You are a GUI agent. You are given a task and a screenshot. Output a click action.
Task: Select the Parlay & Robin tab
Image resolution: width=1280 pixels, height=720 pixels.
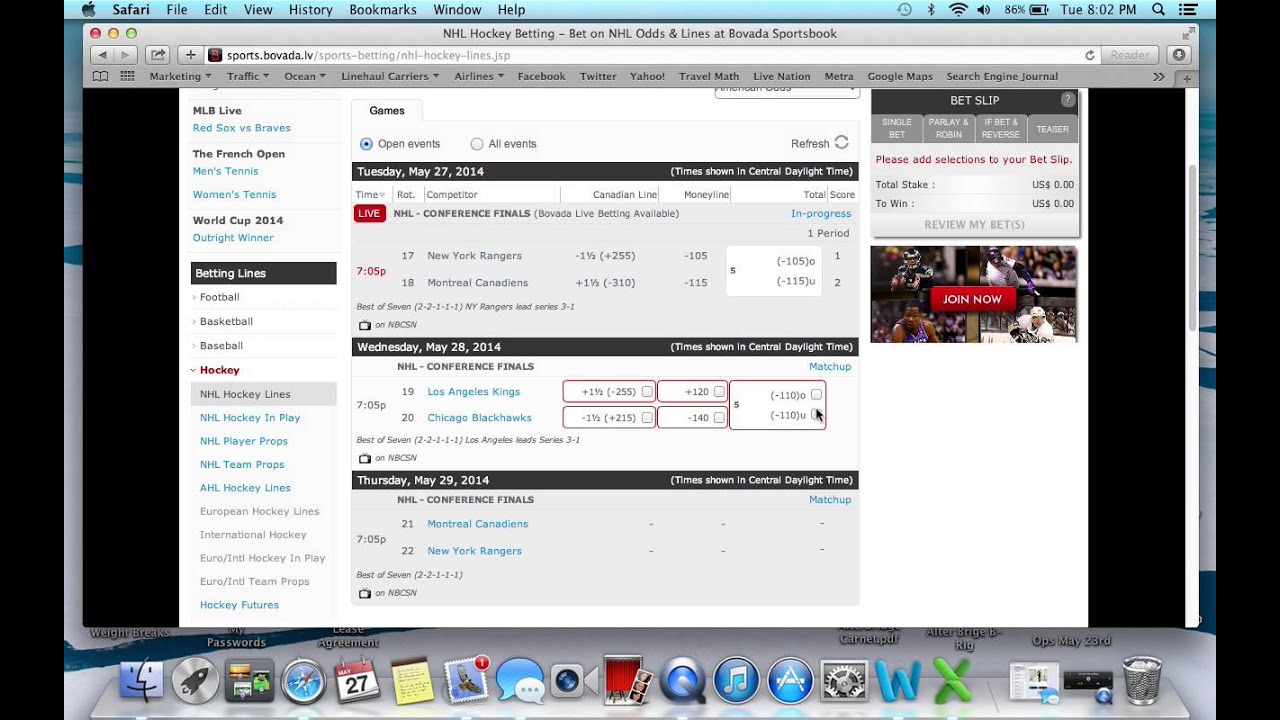949,128
